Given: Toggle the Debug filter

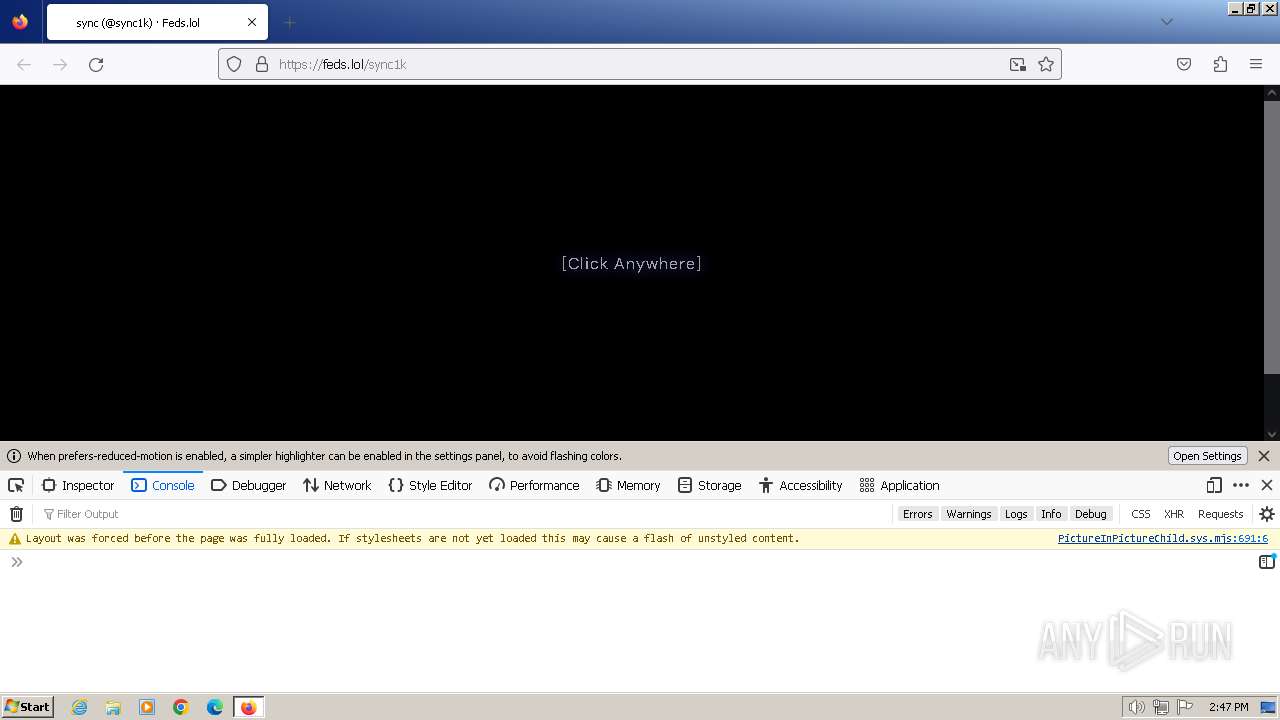Looking at the screenshot, I should point(1091,514).
